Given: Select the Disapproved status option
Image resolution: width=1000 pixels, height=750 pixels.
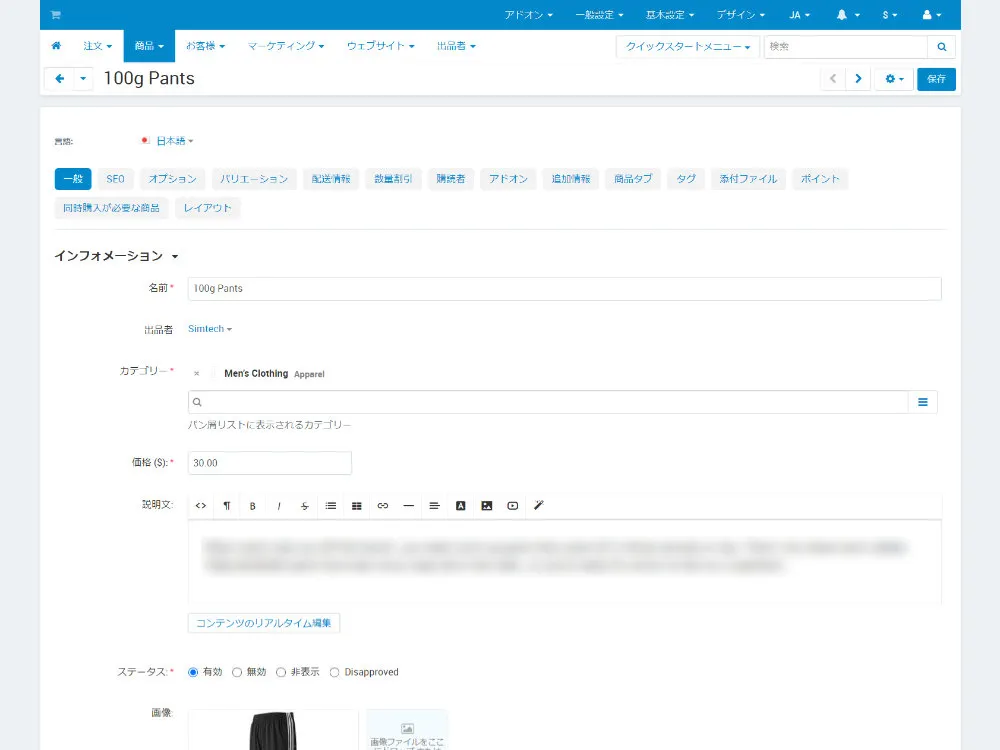Looking at the screenshot, I should (x=335, y=672).
